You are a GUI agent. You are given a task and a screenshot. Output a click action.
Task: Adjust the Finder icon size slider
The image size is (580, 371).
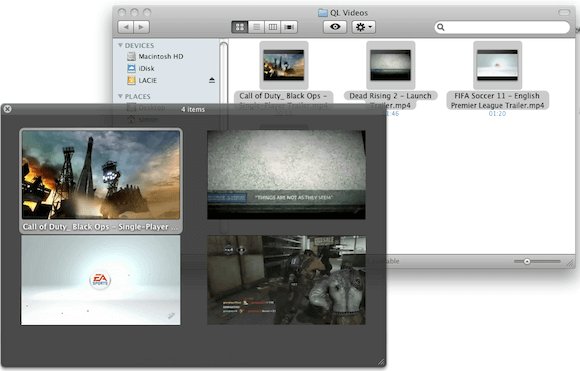point(527,262)
